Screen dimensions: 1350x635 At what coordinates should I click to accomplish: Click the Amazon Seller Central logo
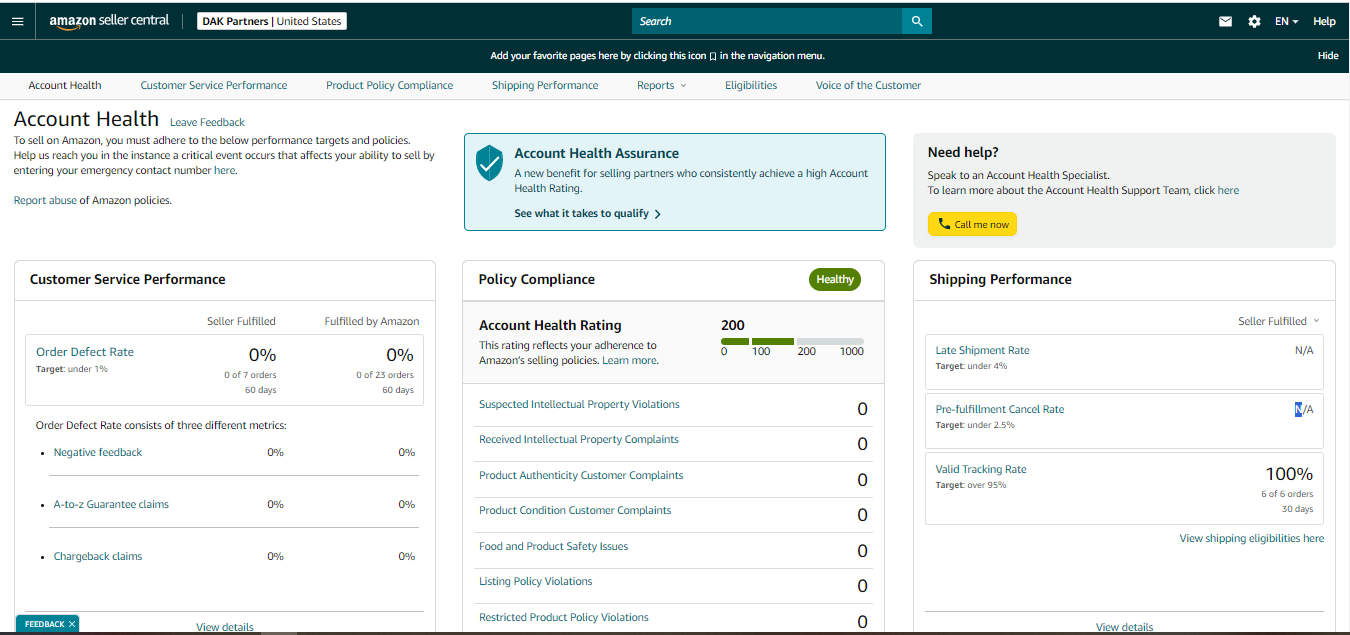click(x=109, y=21)
